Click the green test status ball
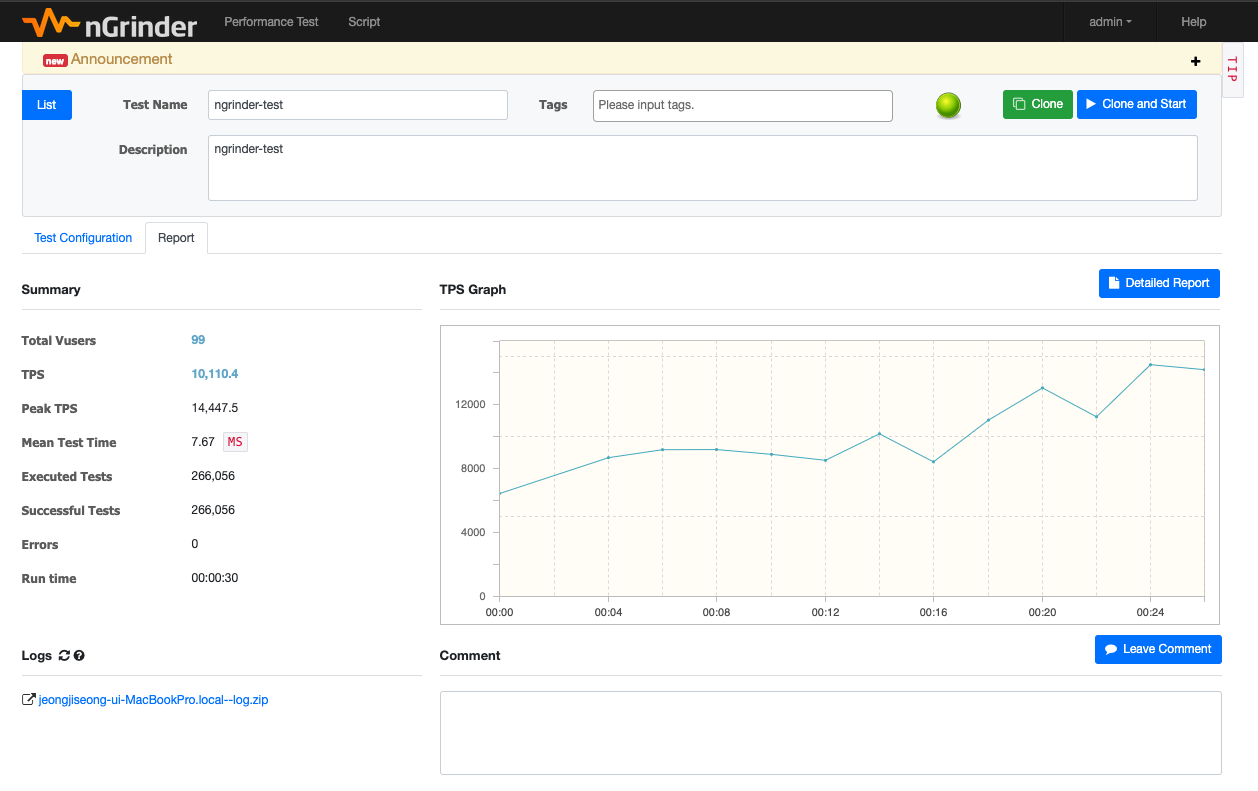Screen dimensions: 1258x791 tap(948, 105)
